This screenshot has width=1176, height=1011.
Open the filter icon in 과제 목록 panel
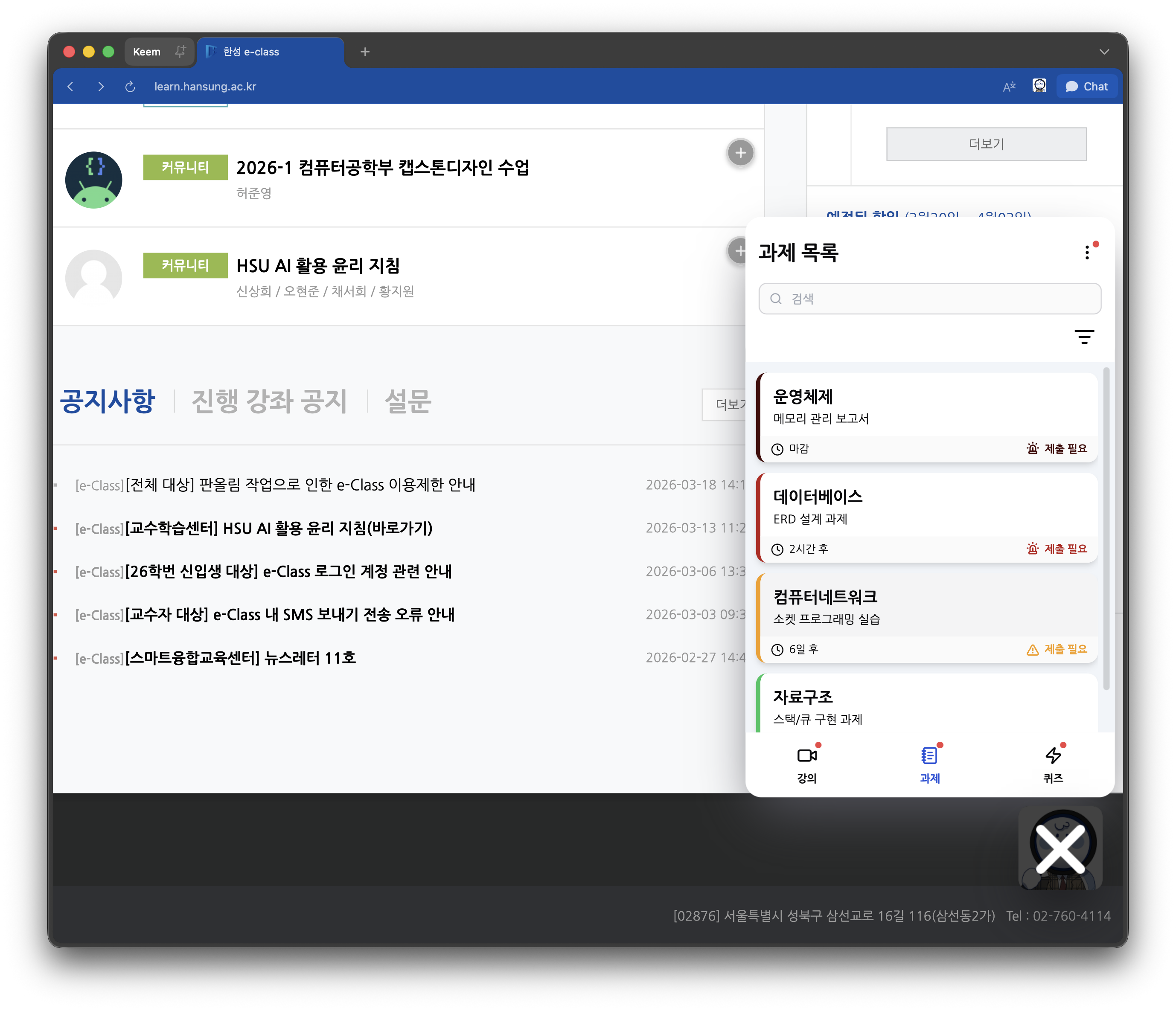coord(1085,337)
